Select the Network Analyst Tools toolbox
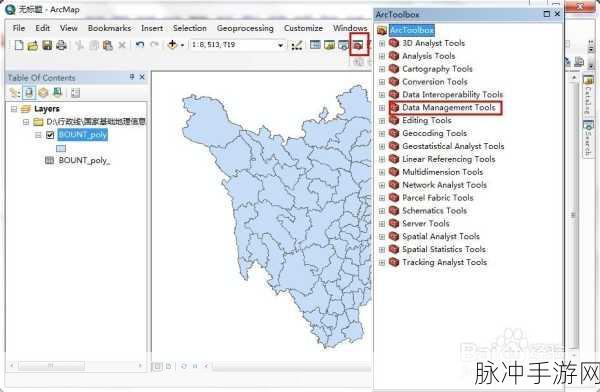Screen dimensions: 600x392 tap(444, 185)
